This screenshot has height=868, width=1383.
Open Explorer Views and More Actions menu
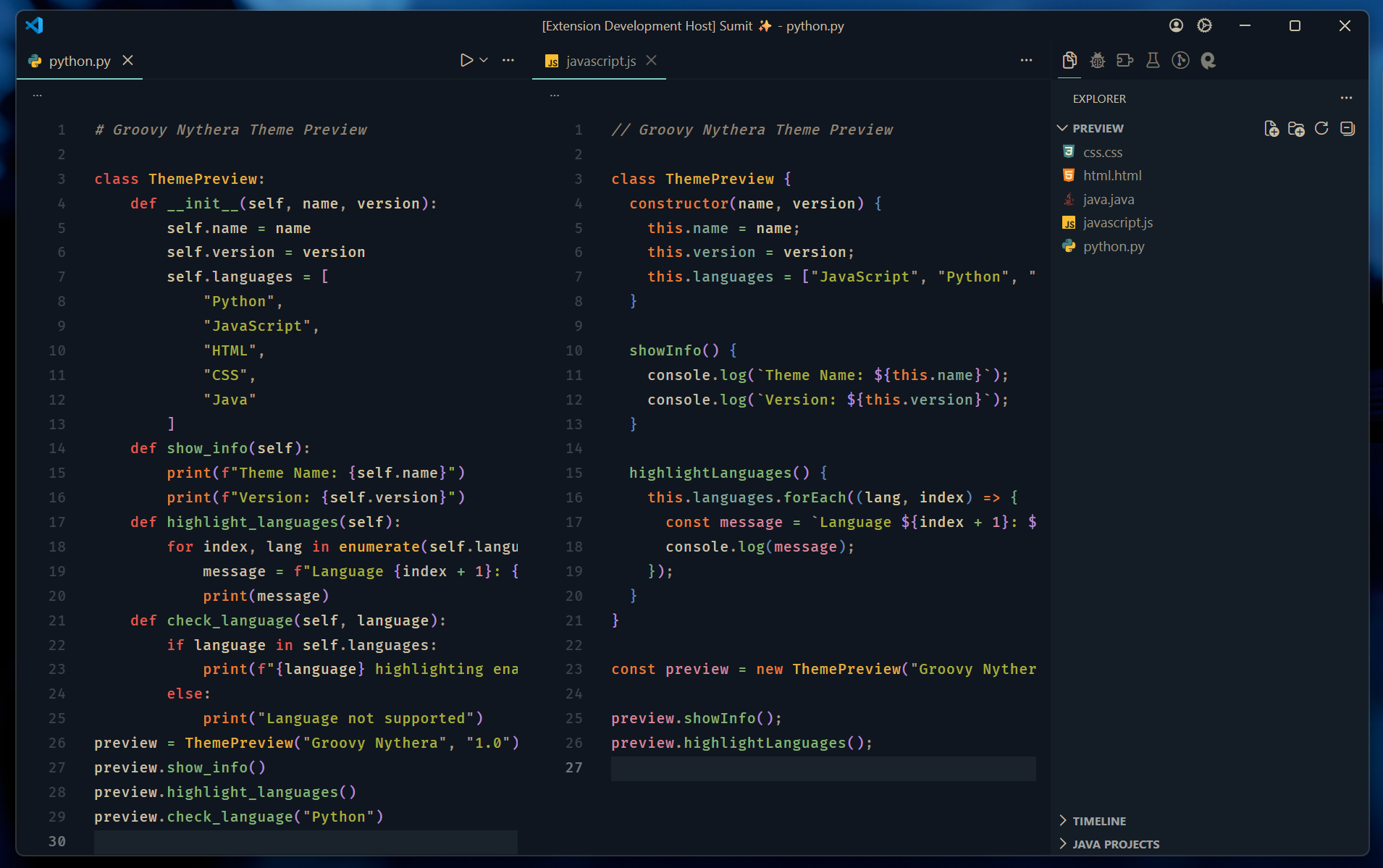1346,98
